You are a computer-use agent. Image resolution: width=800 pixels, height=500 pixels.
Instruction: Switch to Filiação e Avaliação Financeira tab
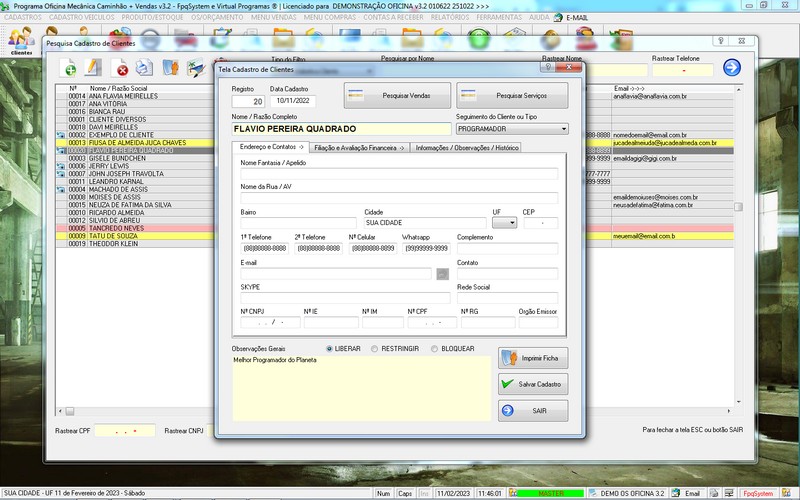(x=359, y=148)
